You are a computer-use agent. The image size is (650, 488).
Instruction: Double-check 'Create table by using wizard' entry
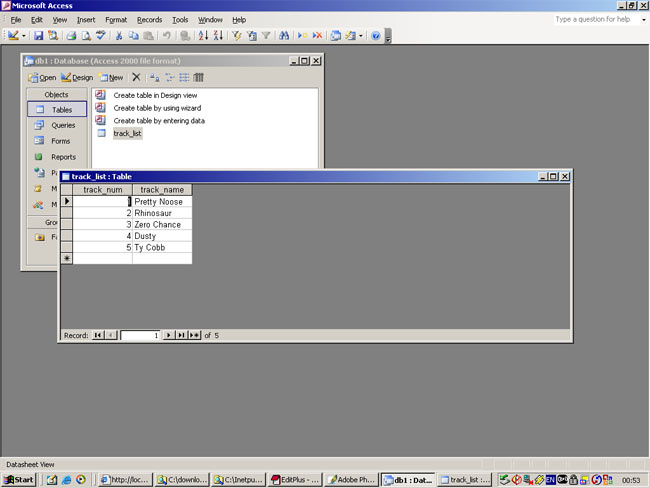(158, 108)
